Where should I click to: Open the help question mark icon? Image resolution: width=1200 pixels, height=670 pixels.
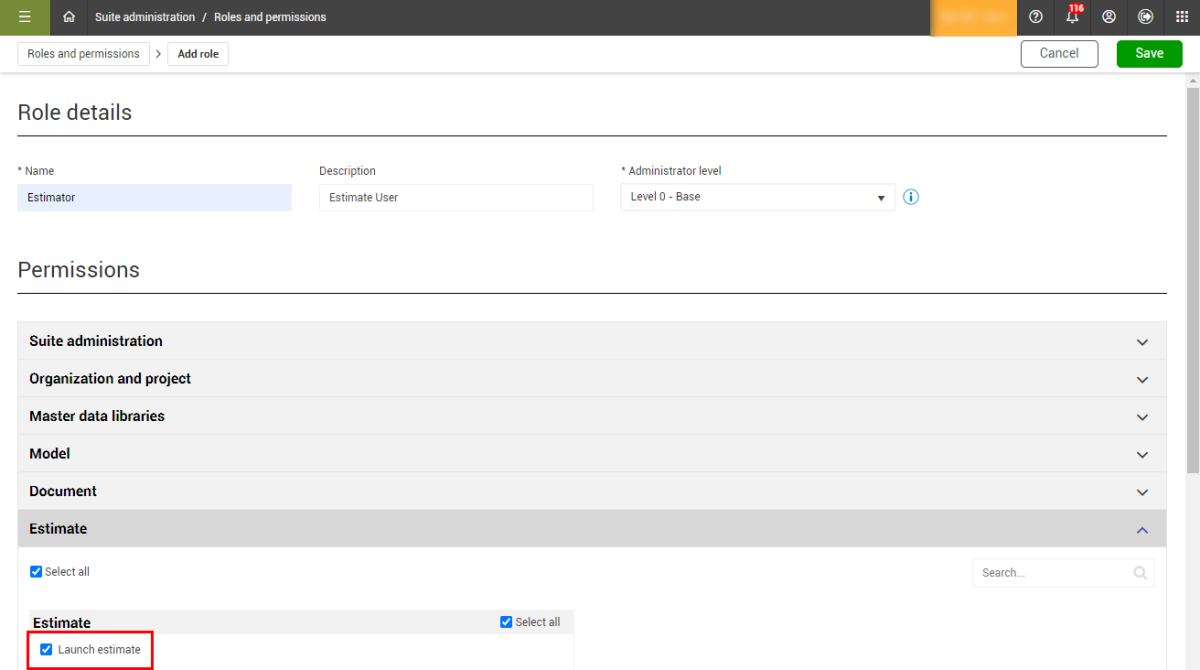(1036, 17)
